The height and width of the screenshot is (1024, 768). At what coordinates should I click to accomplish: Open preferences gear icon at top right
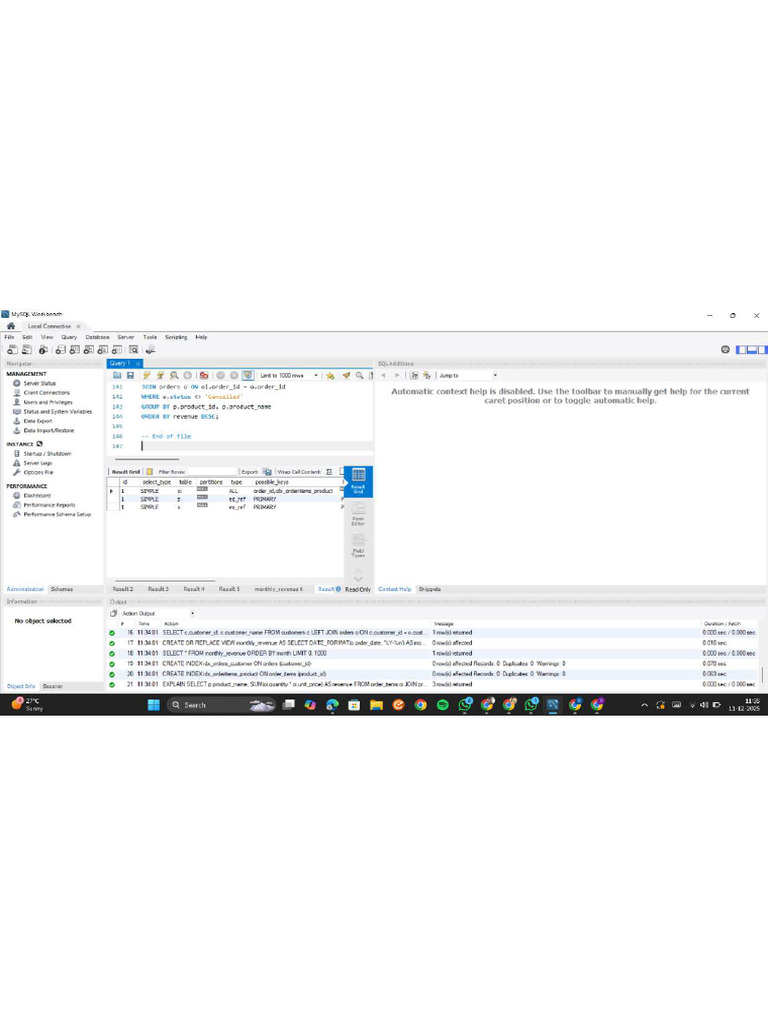[725, 349]
